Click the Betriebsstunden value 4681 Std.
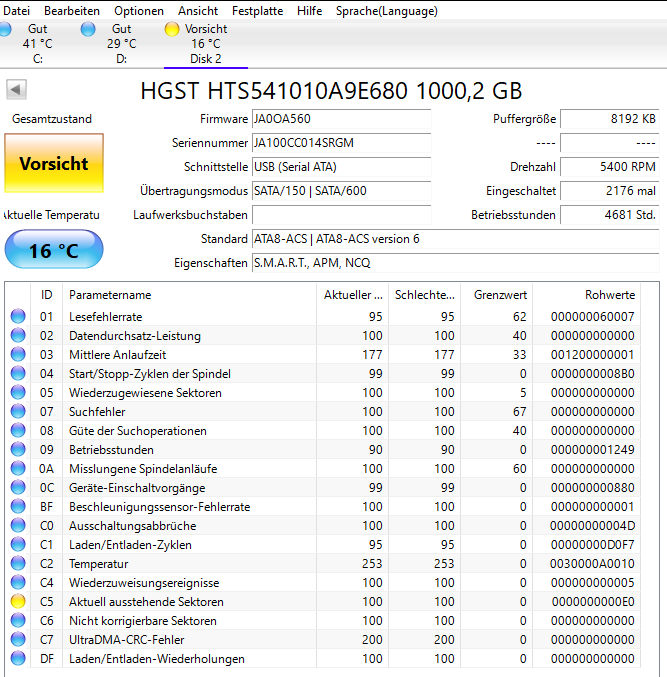This screenshot has height=677, width=667. point(610,215)
